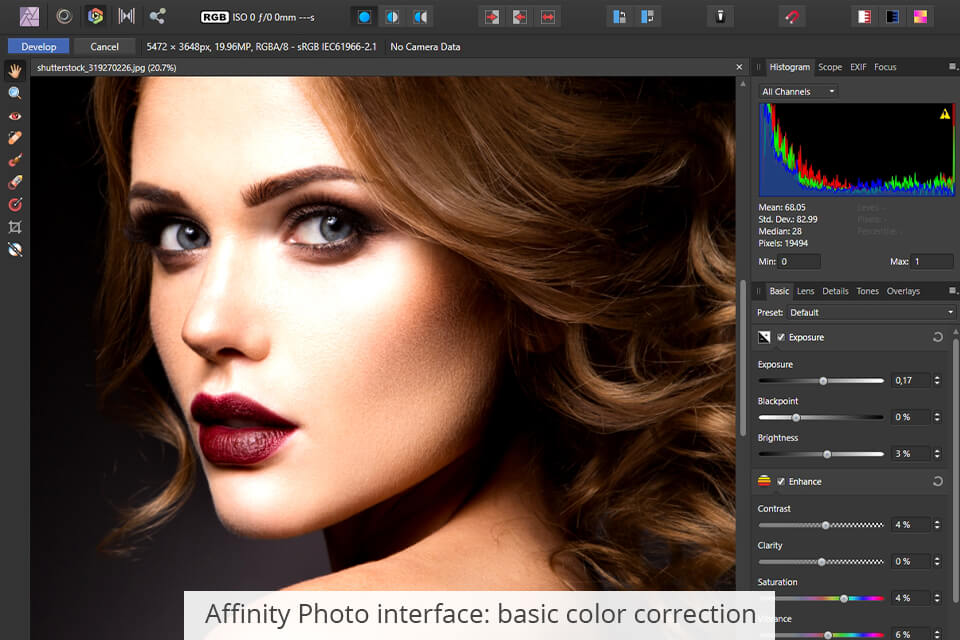Switch to the Tones tab
This screenshot has width=960, height=640.
tap(867, 292)
